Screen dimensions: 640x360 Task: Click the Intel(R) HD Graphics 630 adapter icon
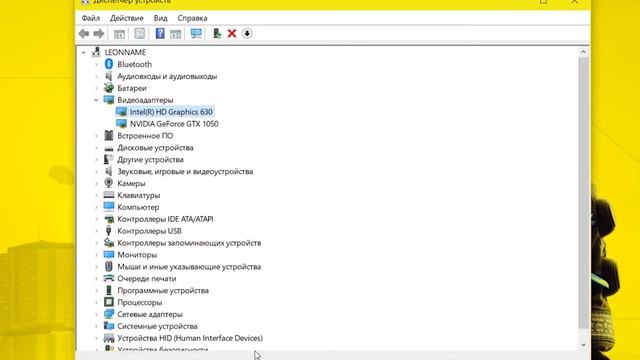point(121,112)
